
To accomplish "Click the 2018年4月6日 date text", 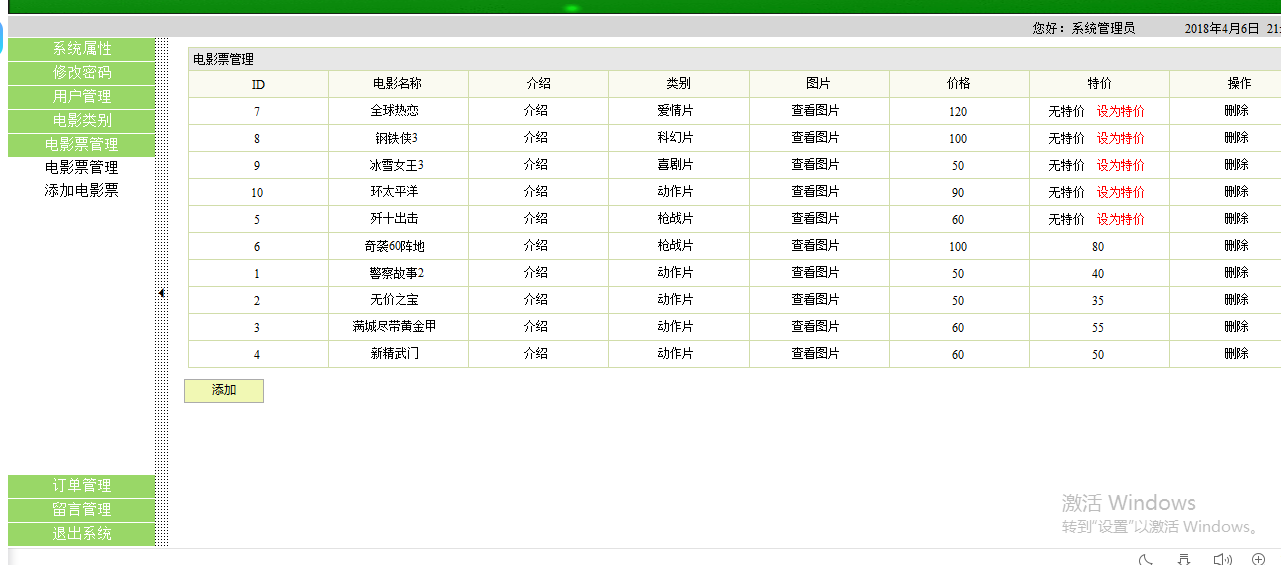I will coord(1222,29).
